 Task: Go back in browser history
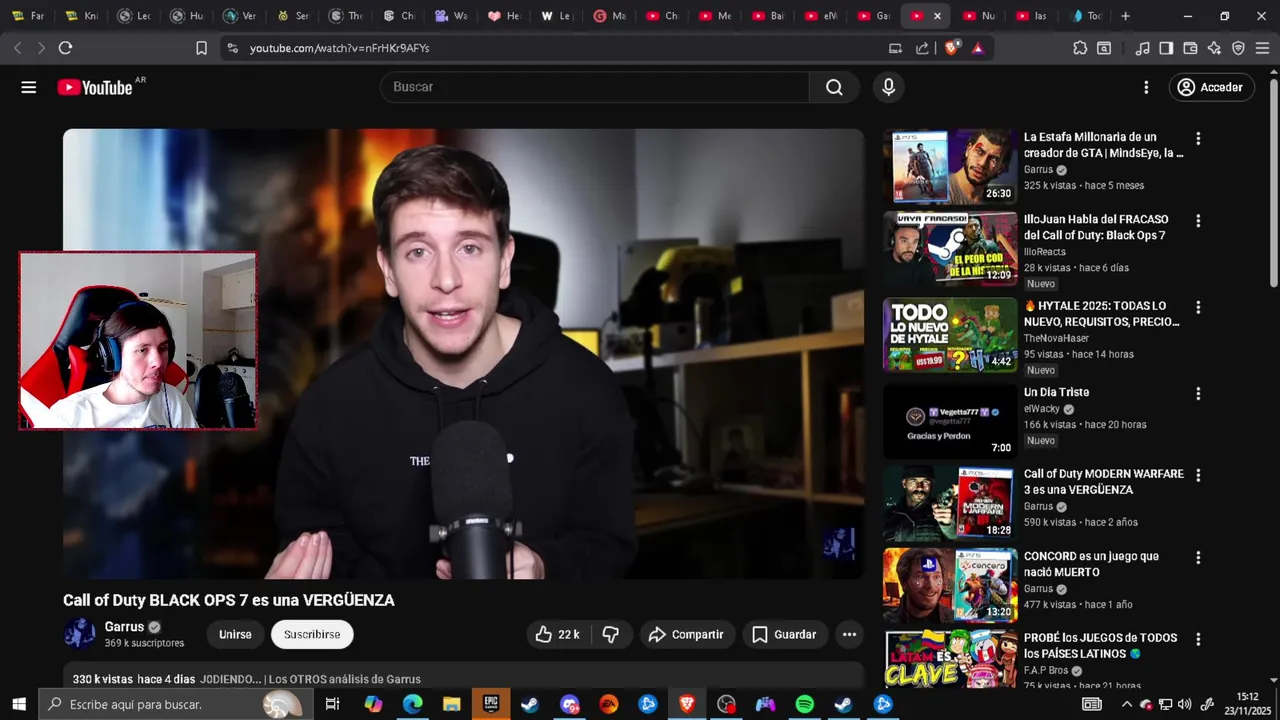tap(18, 48)
